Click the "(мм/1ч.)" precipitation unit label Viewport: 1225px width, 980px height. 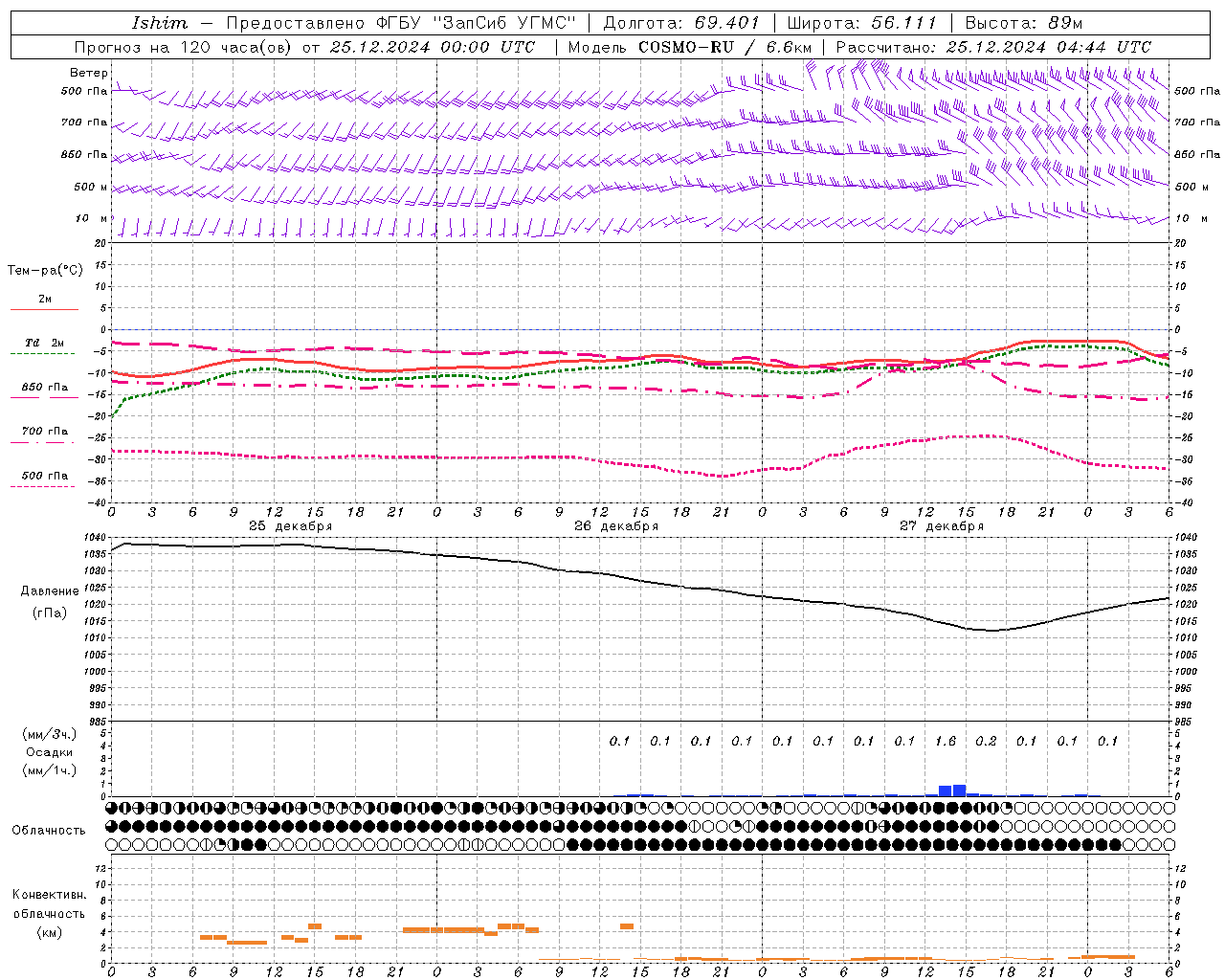(x=50, y=770)
